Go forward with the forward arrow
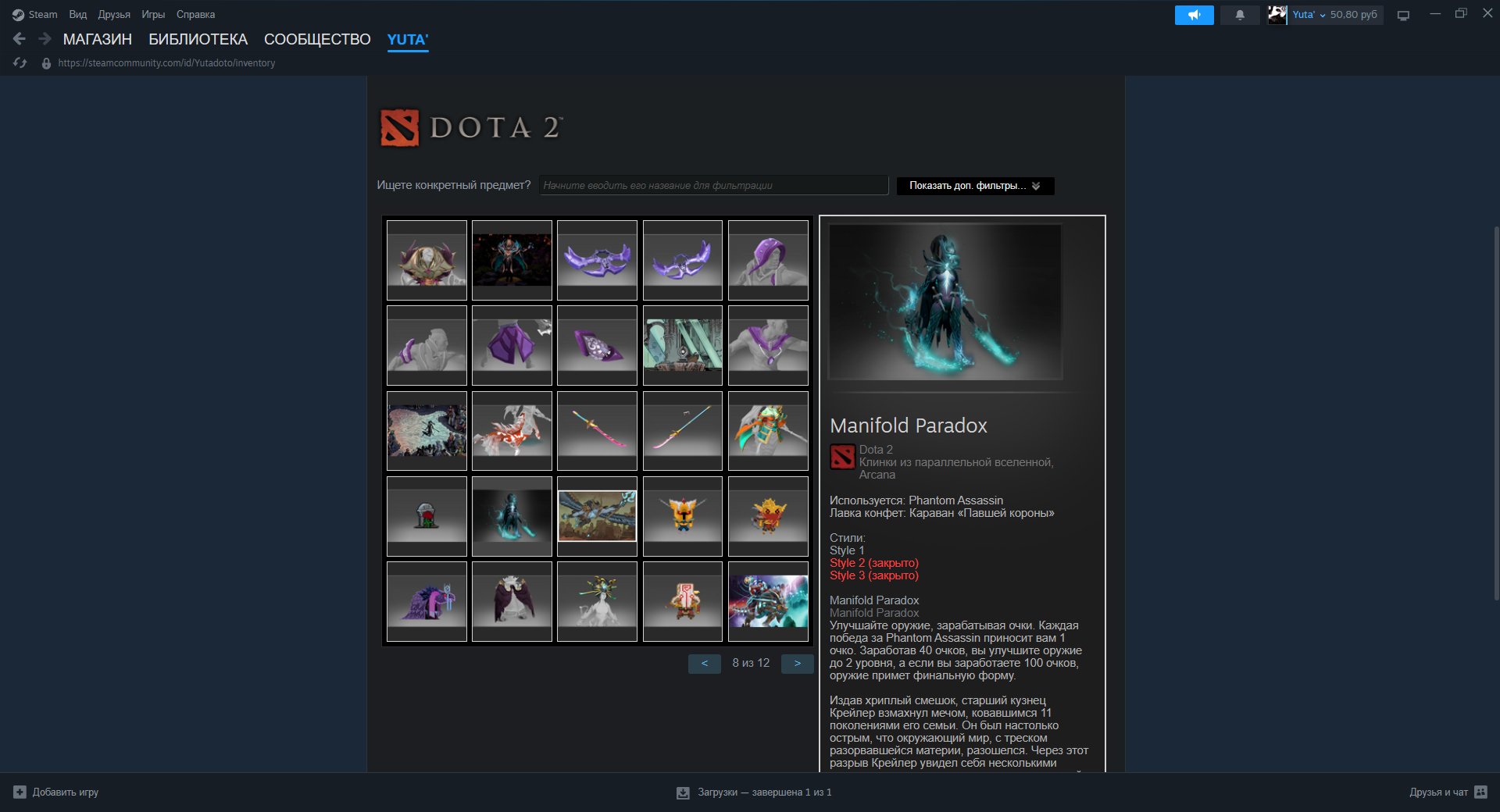The image size is (1500, 812). pyautogui.click(x=45, y=39)
